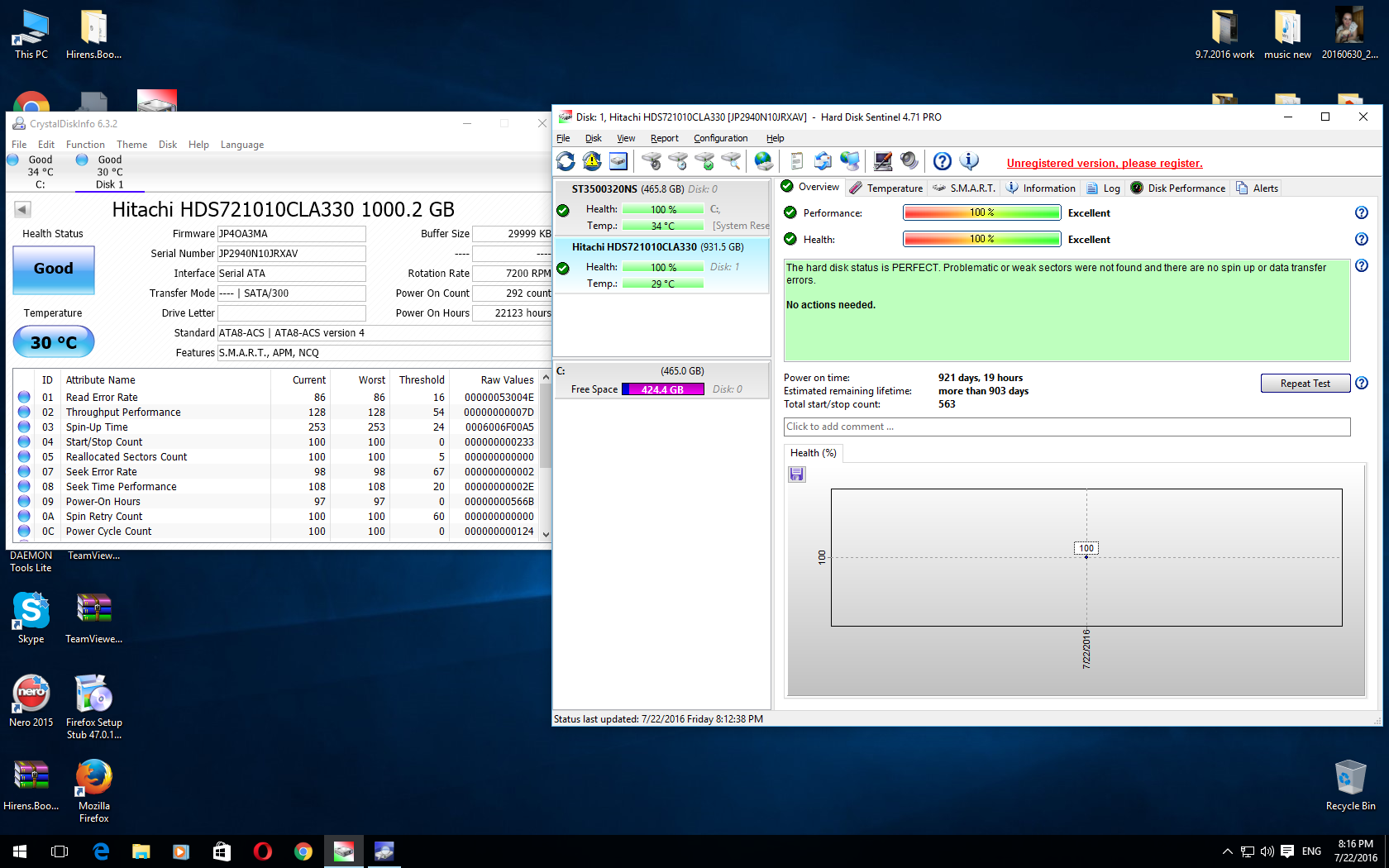The height and width of the screenshot is (868, 1389).
Task: Open the Configuration menu in Hard Disk Sentinel
Action: [720, 138]
